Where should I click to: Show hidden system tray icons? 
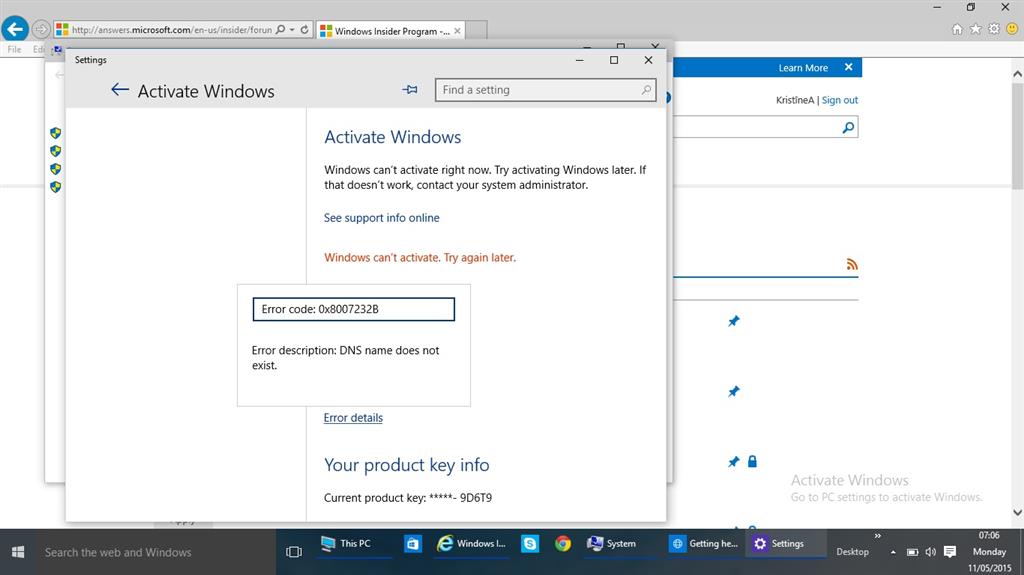click(x=893, y=552)
